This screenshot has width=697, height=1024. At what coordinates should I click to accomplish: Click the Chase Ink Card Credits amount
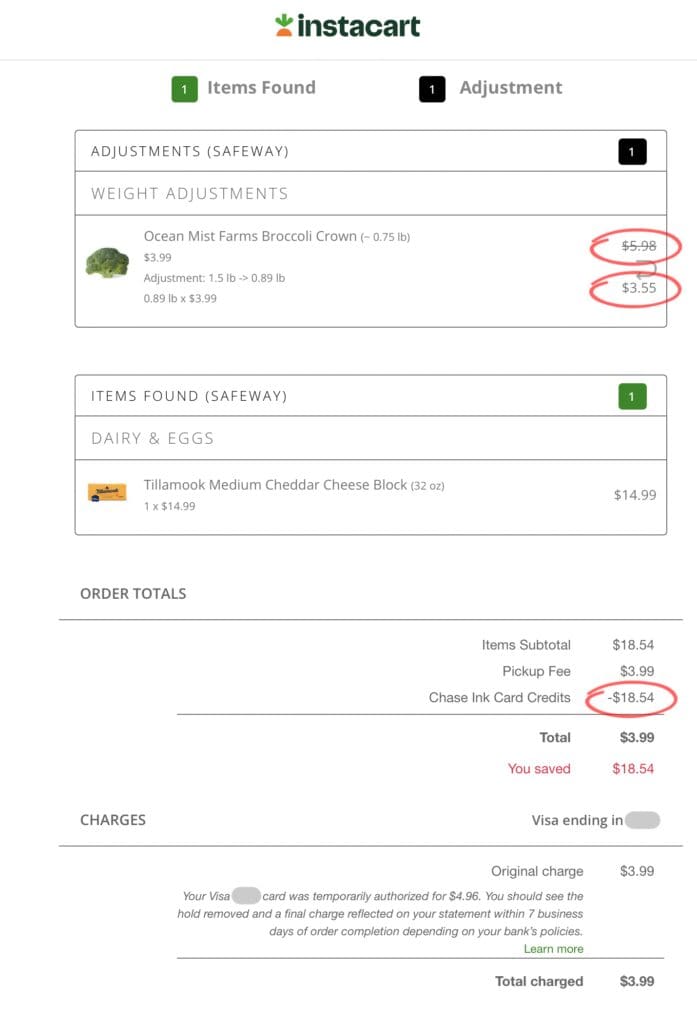click(630, 698)
